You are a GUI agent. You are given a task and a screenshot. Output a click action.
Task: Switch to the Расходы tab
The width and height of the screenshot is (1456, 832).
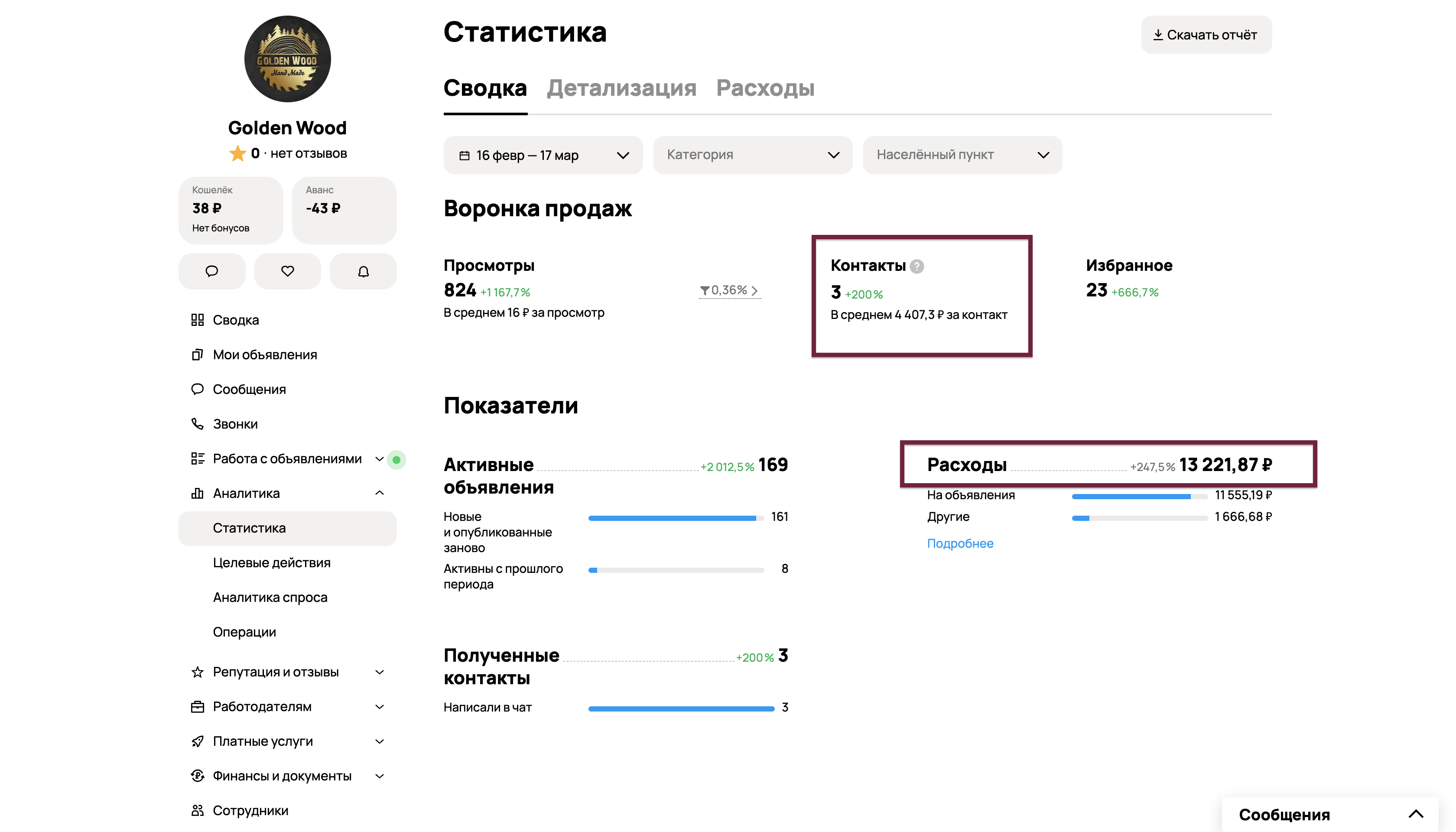[x=766, y=88]
